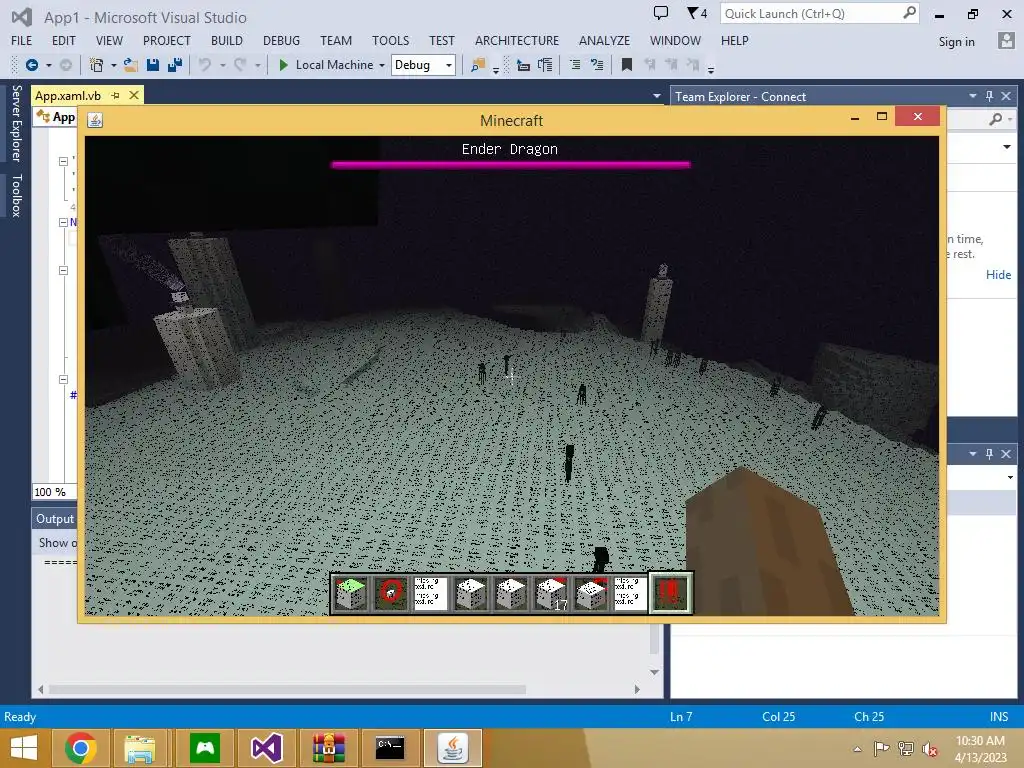Image resolution: width=1024 pixels, height=768 pixels.
Task: Open the TOOLS menu
Action: (x=391, y=40)
